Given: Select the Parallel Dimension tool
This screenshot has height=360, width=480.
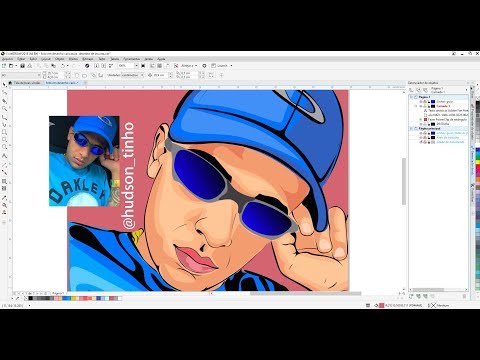Looking at the screenshot, I should pyautogui.click(x=4, y=165).
